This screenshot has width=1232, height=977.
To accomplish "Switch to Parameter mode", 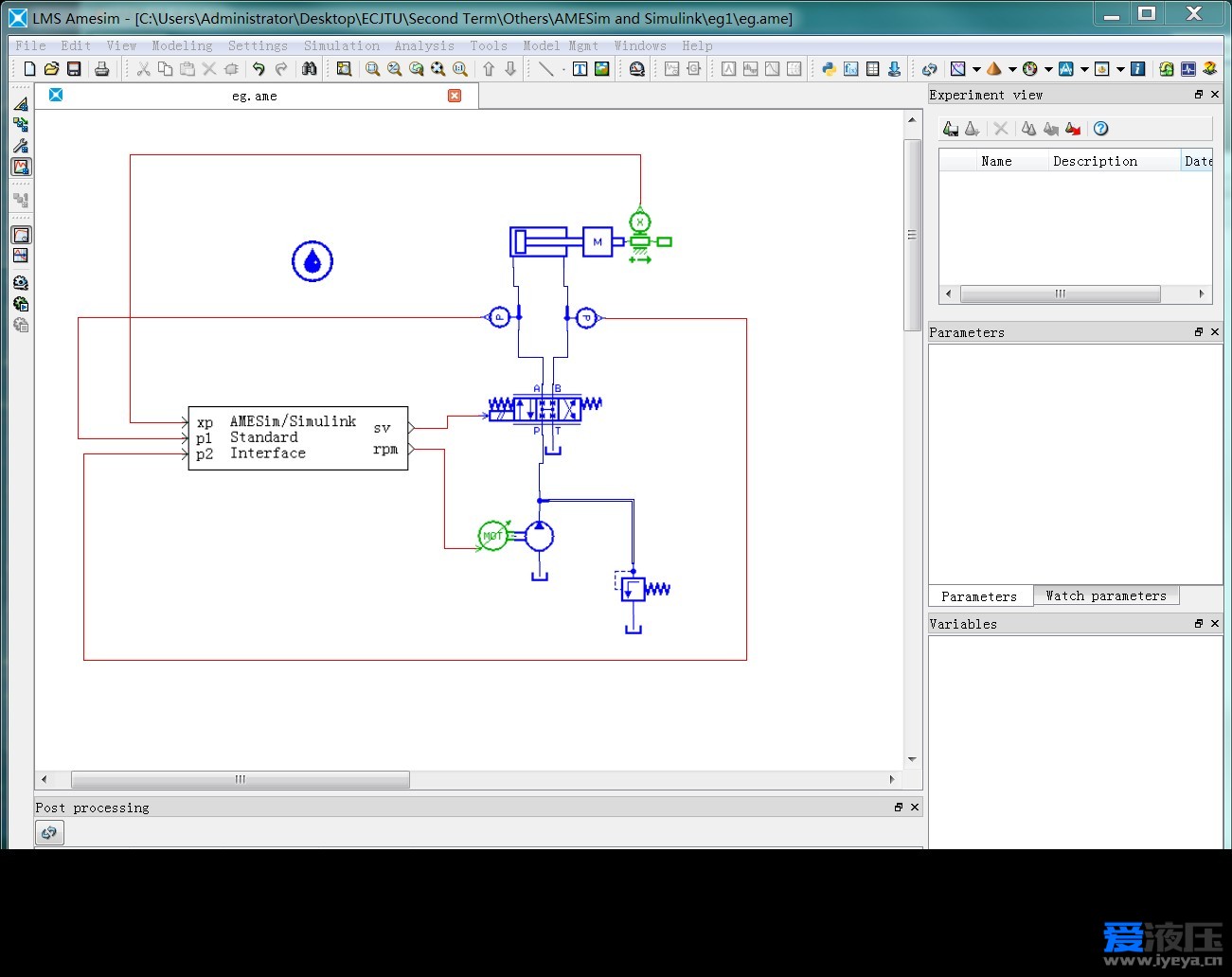I will [x=21, y=146].
